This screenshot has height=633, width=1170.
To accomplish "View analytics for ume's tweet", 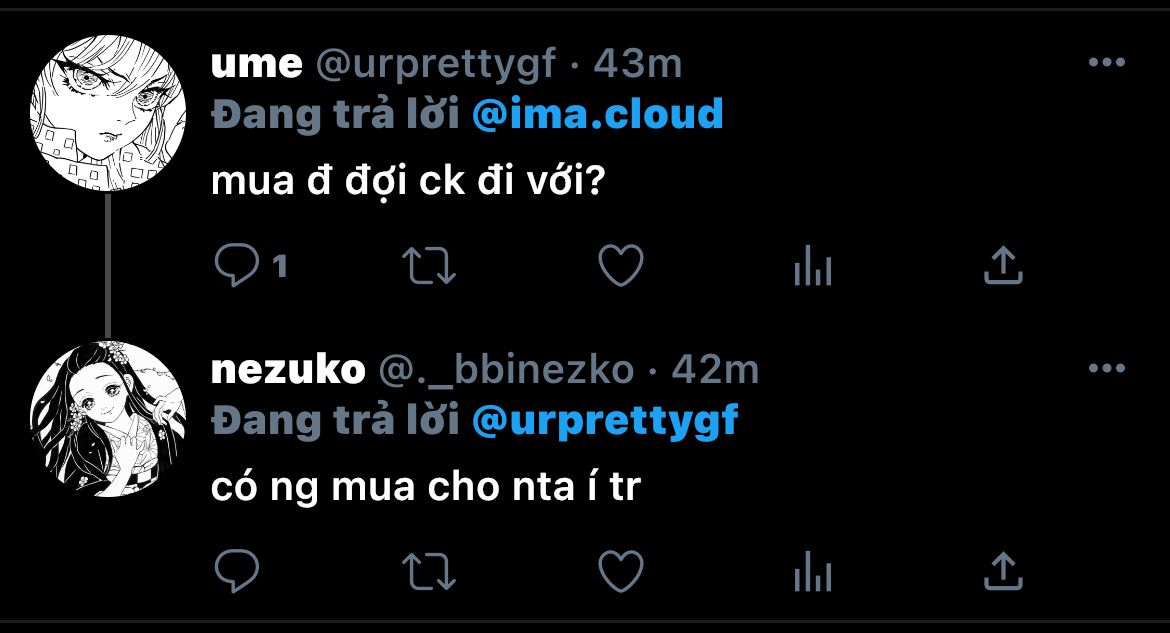I will pos(812,266).
